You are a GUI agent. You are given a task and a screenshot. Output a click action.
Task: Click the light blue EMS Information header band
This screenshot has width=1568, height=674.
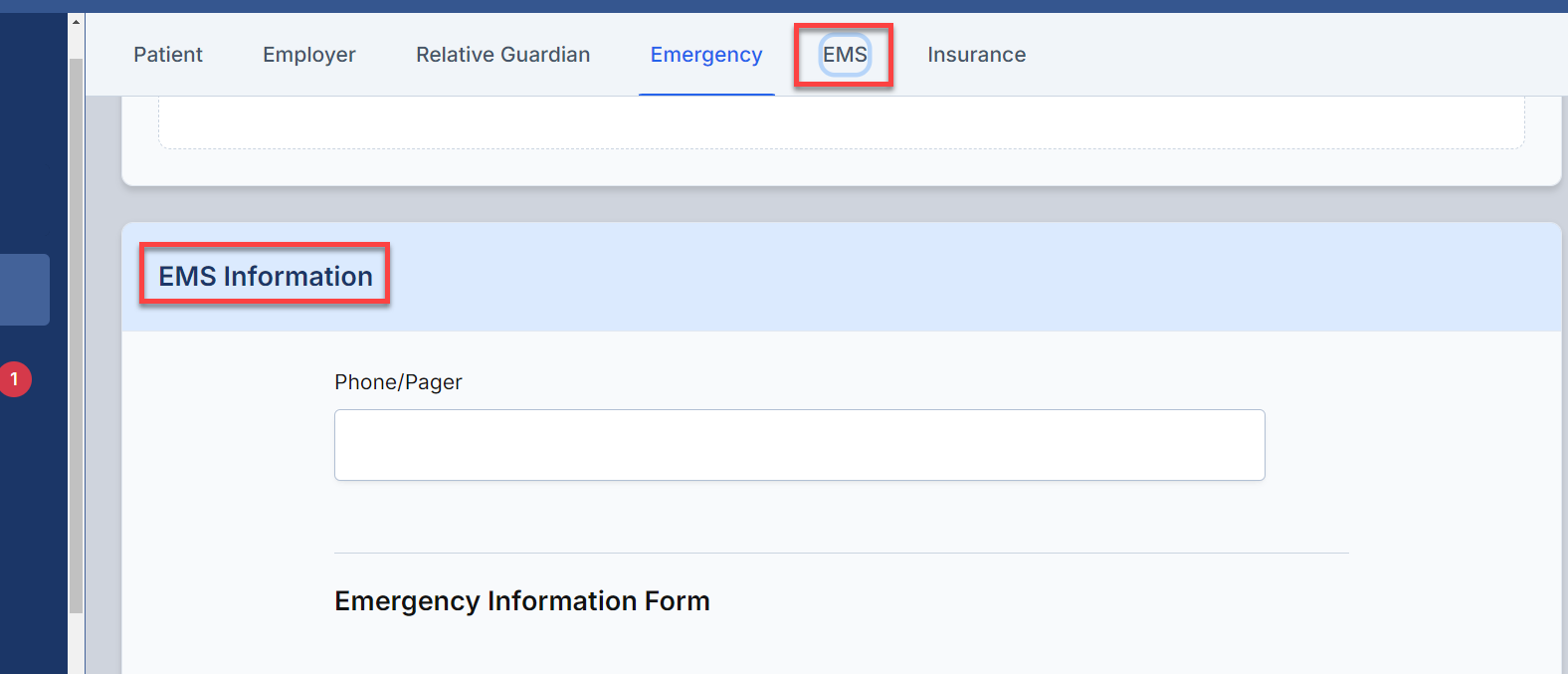842,277
